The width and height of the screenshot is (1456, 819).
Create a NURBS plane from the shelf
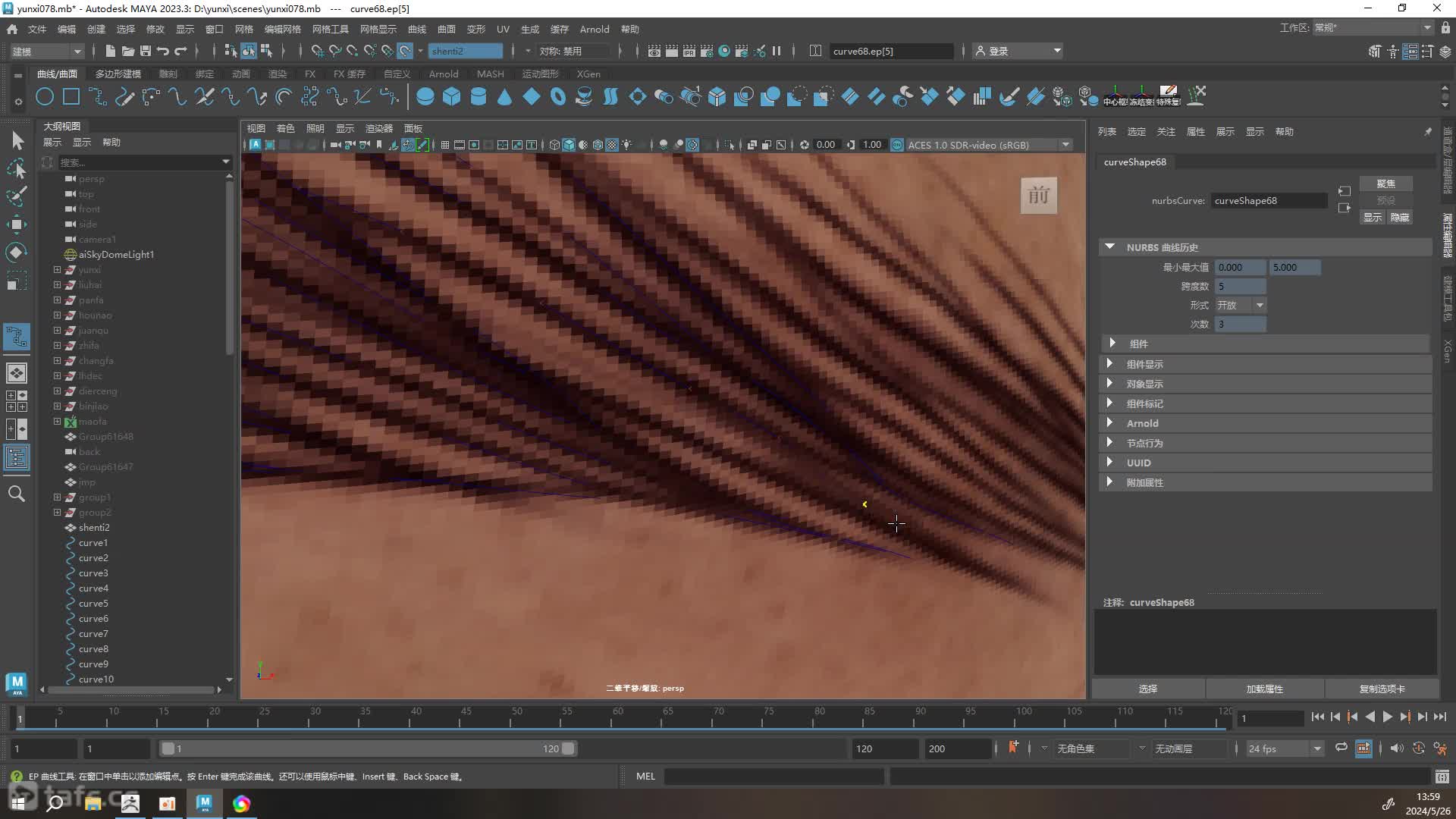(532, 96)
